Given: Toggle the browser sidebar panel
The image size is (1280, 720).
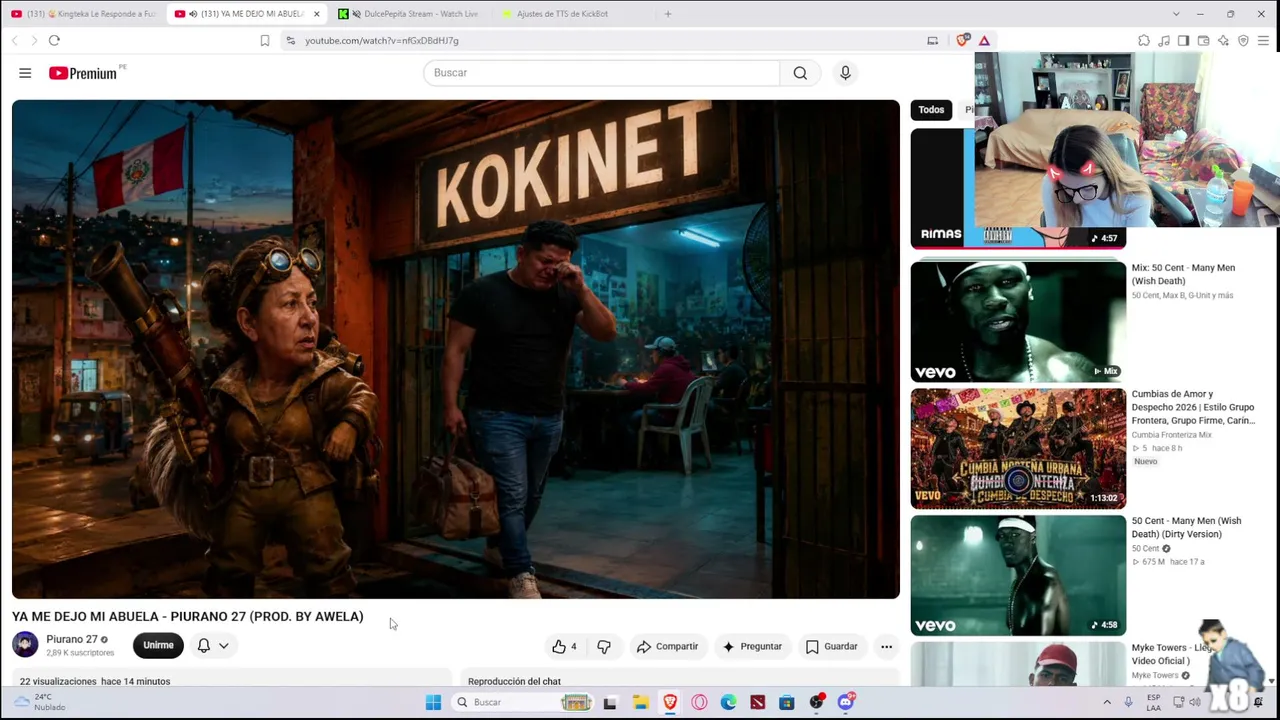Looking at the screenshot, I should coord(1183,41).
